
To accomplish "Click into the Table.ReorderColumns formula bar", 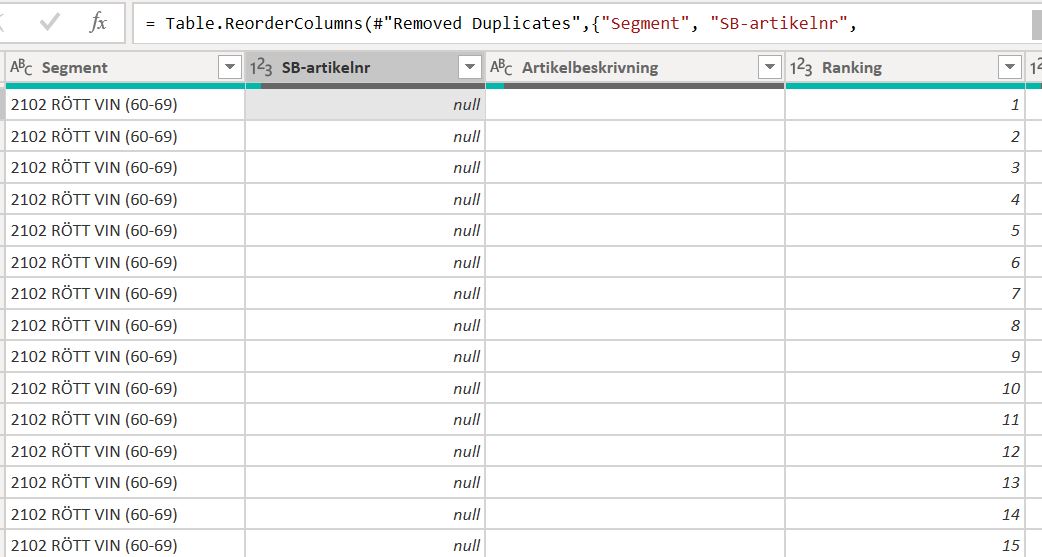I will [581, 23].
